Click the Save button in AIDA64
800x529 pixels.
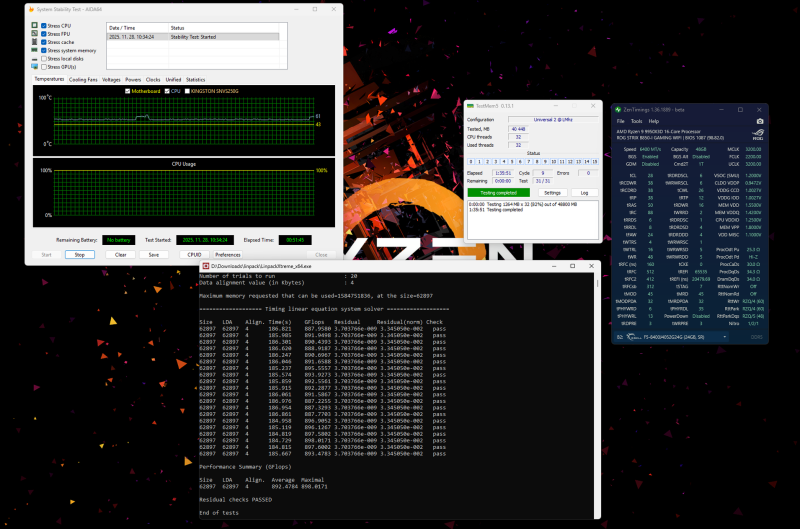(x=154, y=255)
